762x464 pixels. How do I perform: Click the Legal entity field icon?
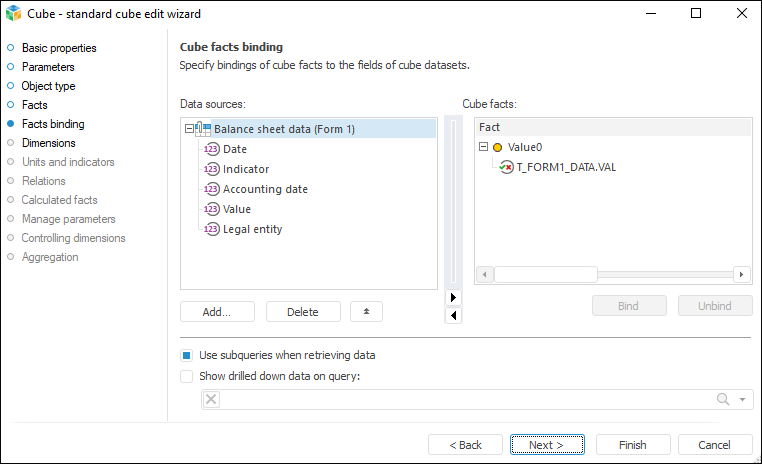coord(211,229)
